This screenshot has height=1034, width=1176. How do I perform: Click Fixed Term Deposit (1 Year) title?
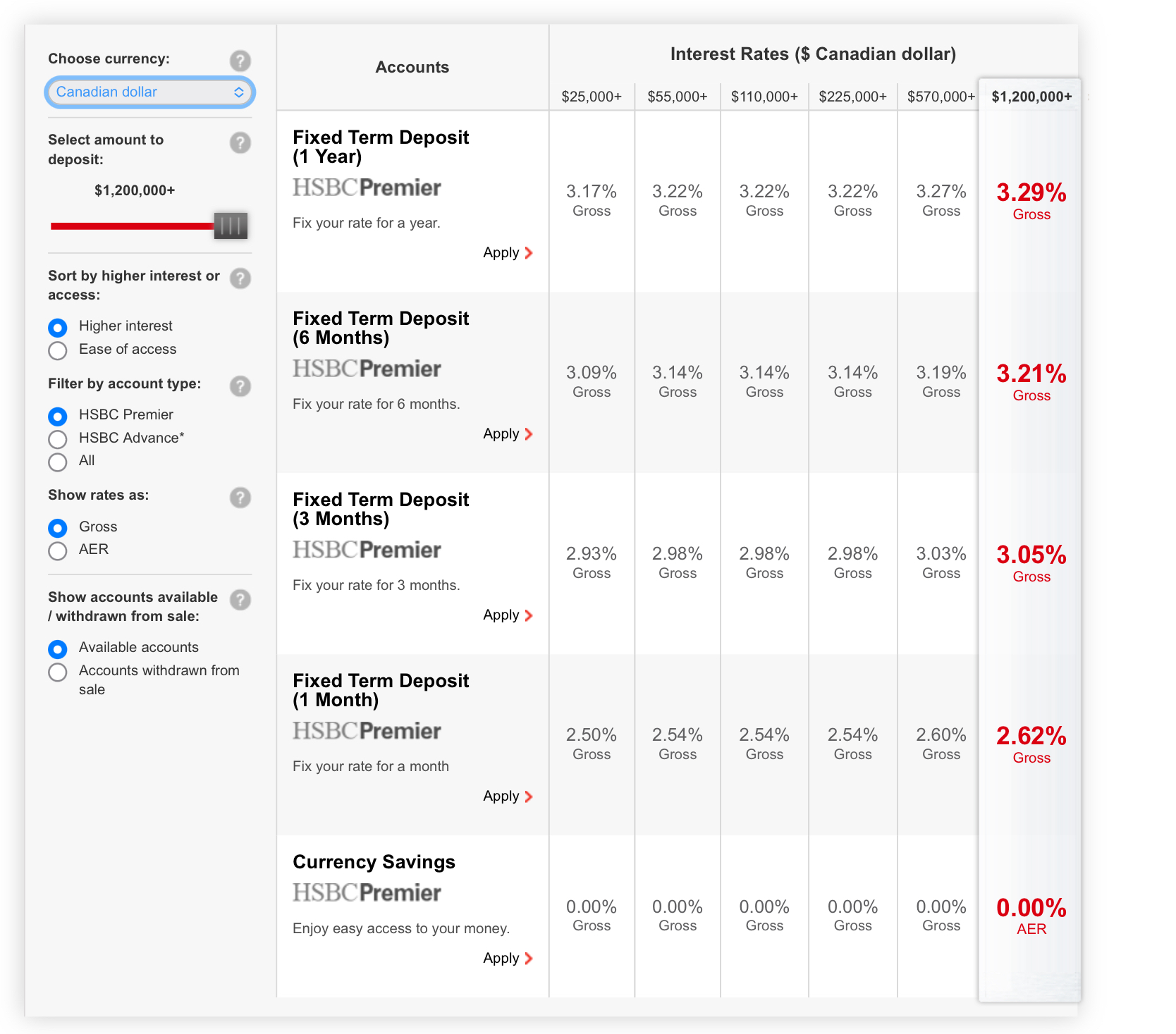pyautogui.click(x=381, y=147)
